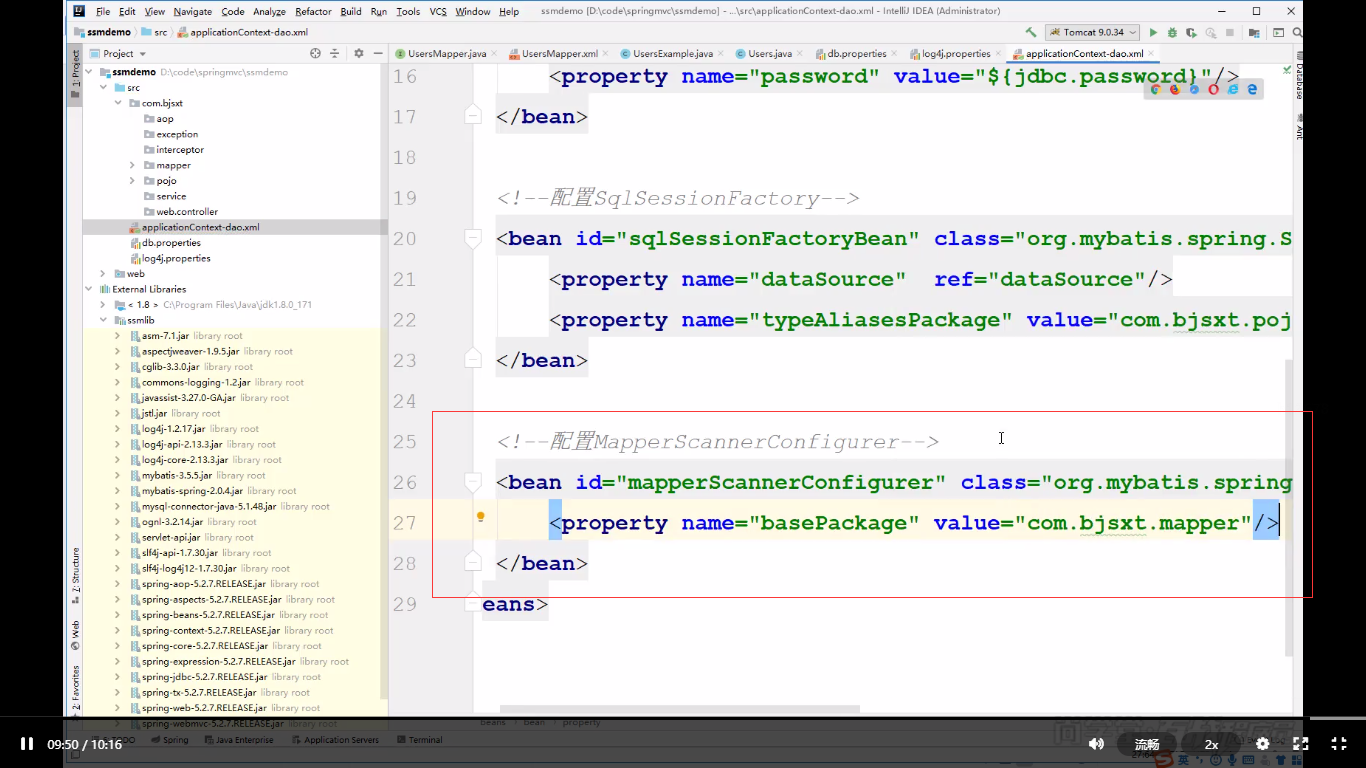Open in Chrome browser icon
Image resolution: width=1366 pixels, height=768 pixels.
tap(1156, 89)
